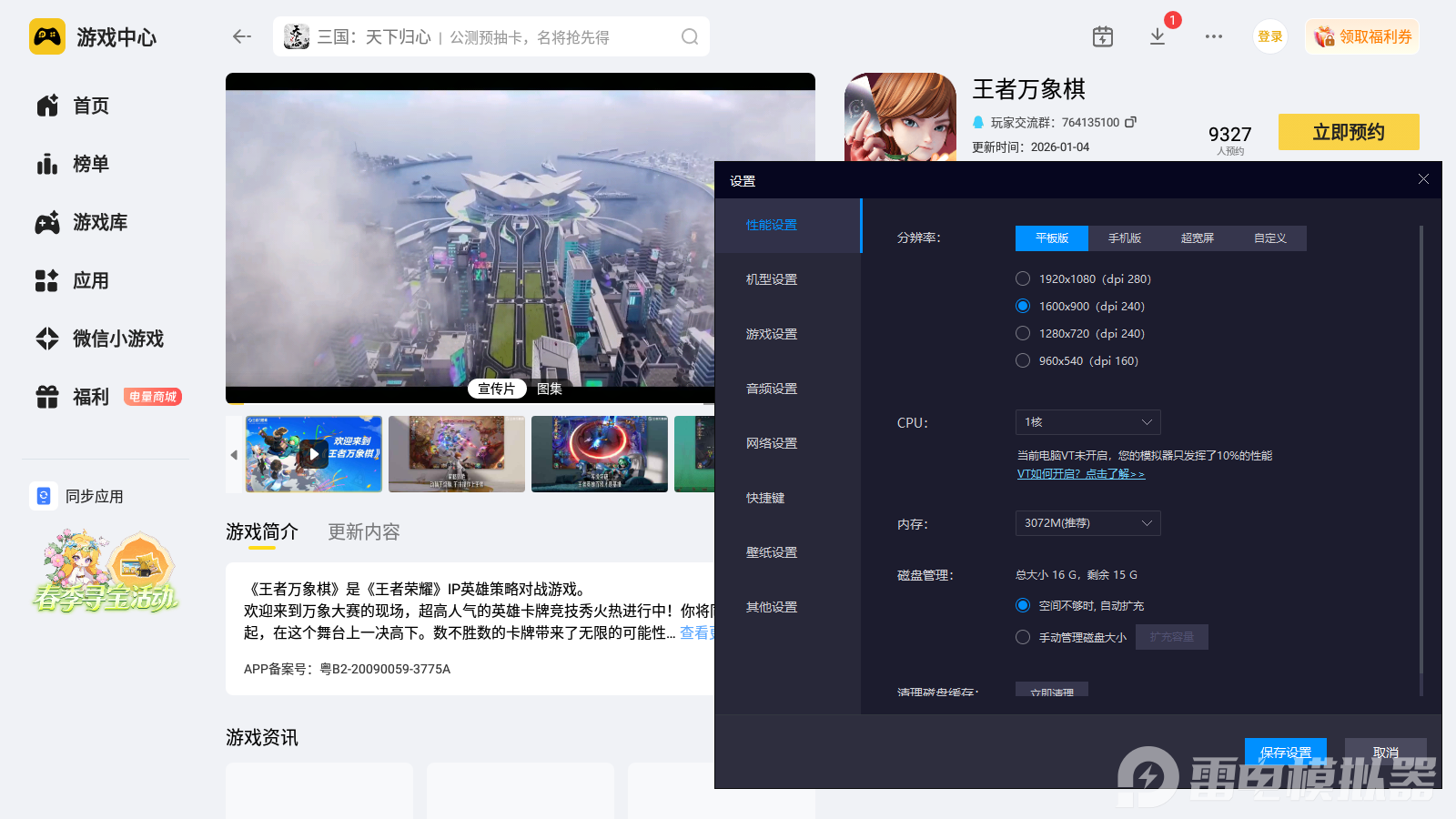
Task: Open 福利 gift section in sidebar
Action: point(73,397)
